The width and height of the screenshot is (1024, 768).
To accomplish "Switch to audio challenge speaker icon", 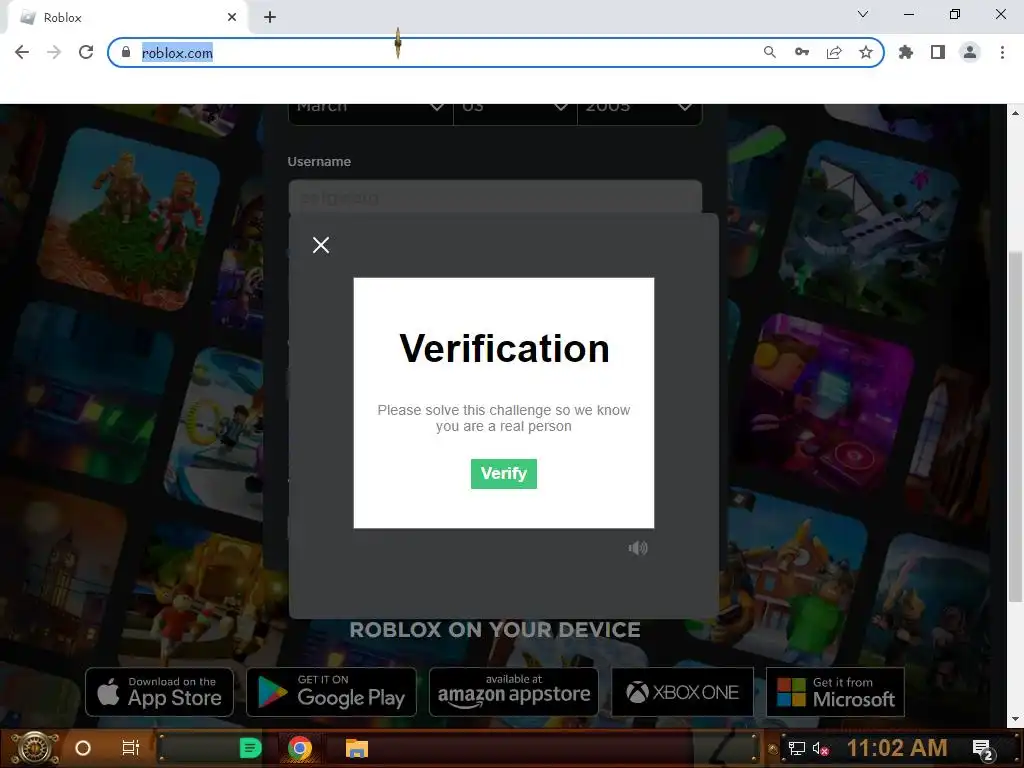I will [638, 548].
